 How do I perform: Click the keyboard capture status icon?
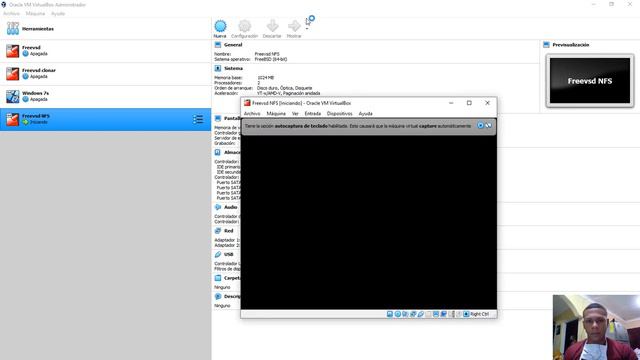pyautogui.click(x=466, y=314)
